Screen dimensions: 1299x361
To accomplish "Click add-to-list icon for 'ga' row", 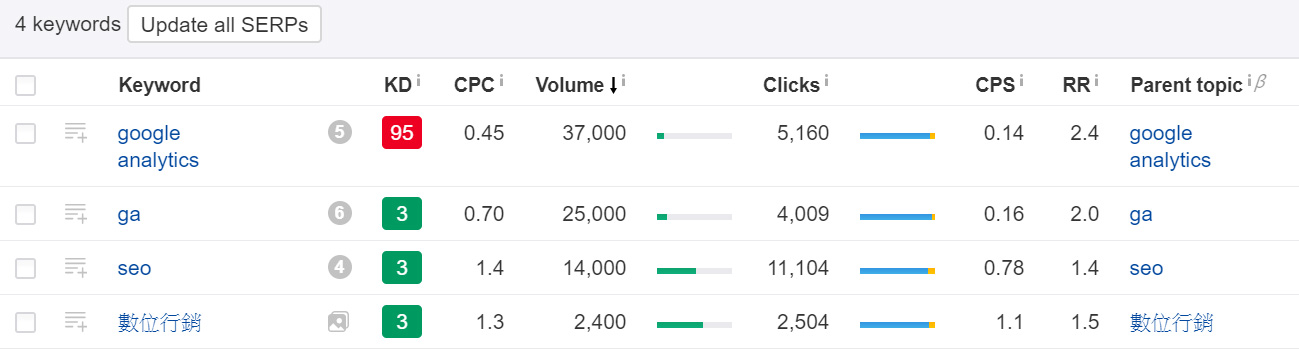I will coord(76,213).
